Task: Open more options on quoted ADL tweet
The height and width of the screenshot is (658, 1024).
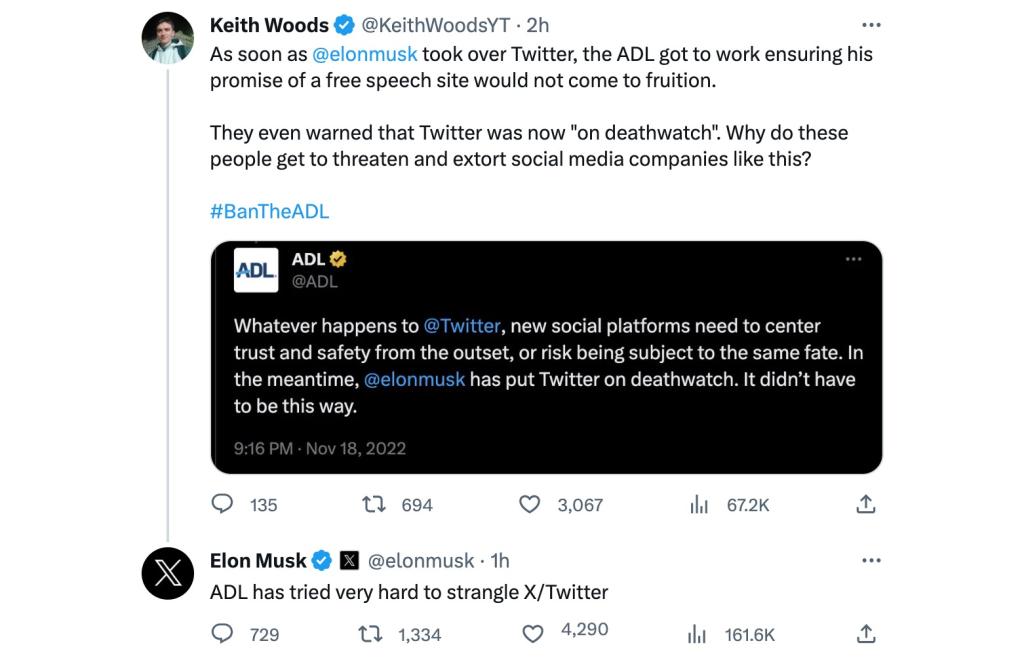Action: [x=853, y=259]
